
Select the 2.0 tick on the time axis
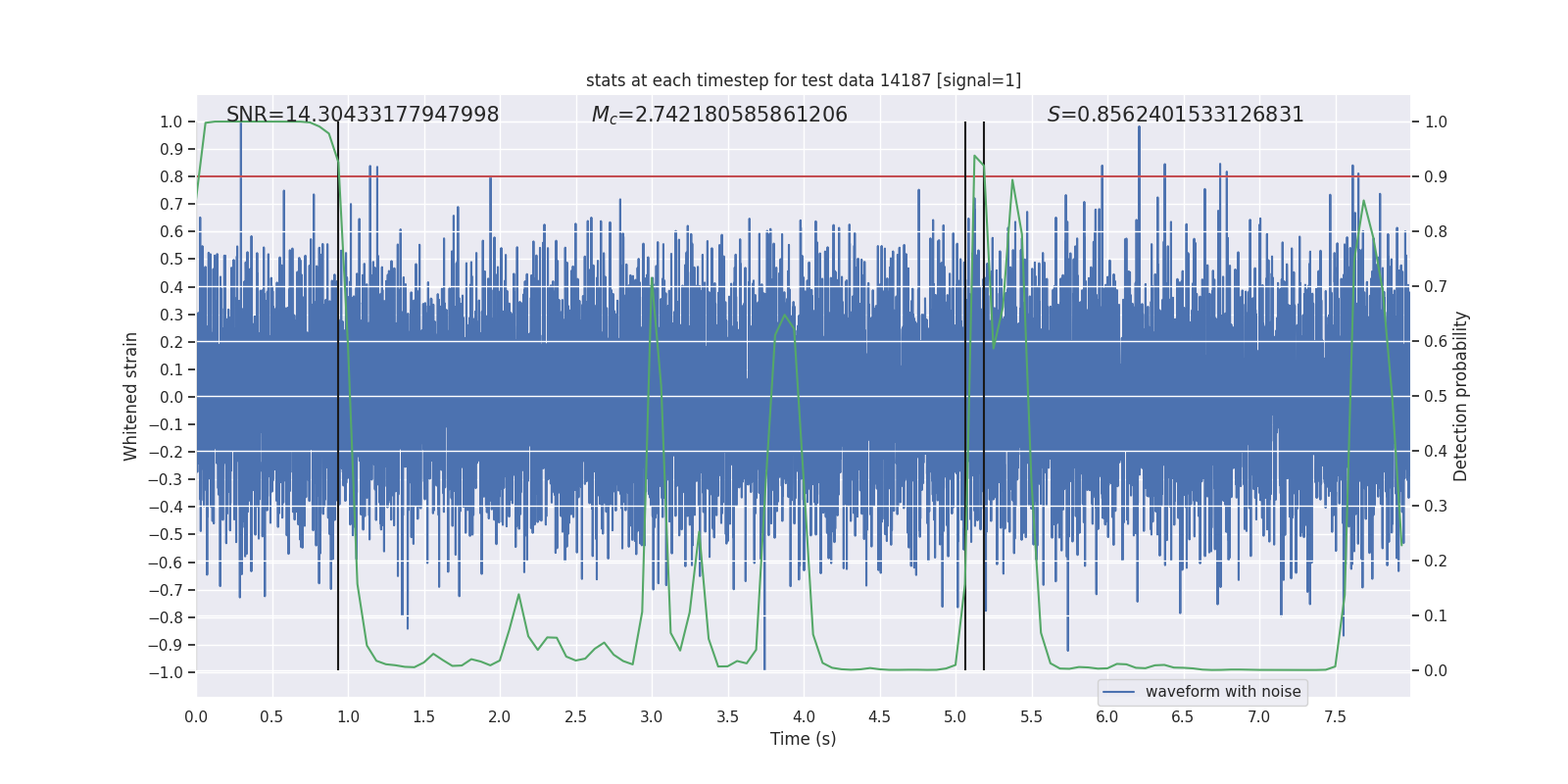coord(500,716)
